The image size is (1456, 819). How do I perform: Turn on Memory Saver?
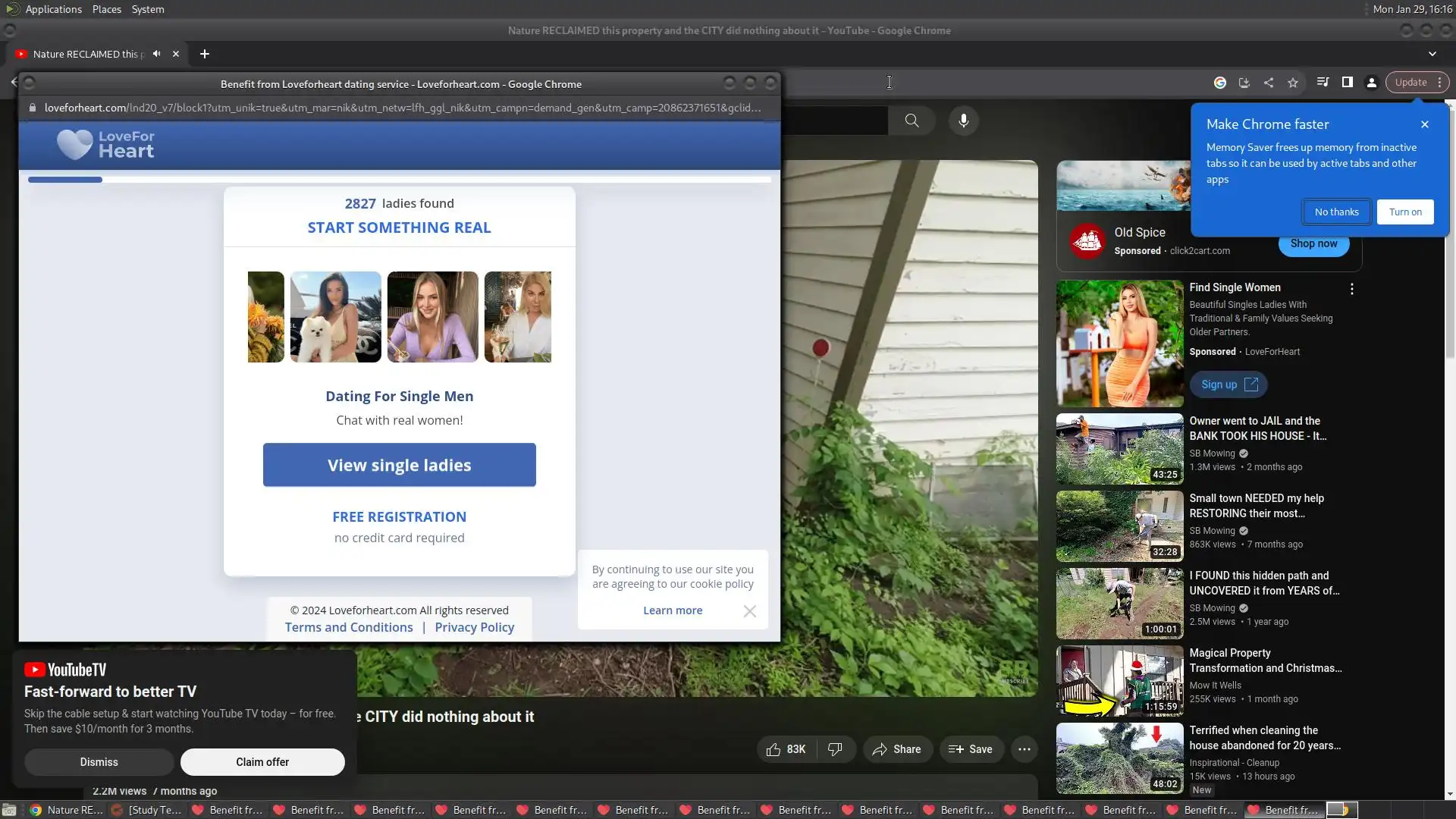click(1405, 212)
